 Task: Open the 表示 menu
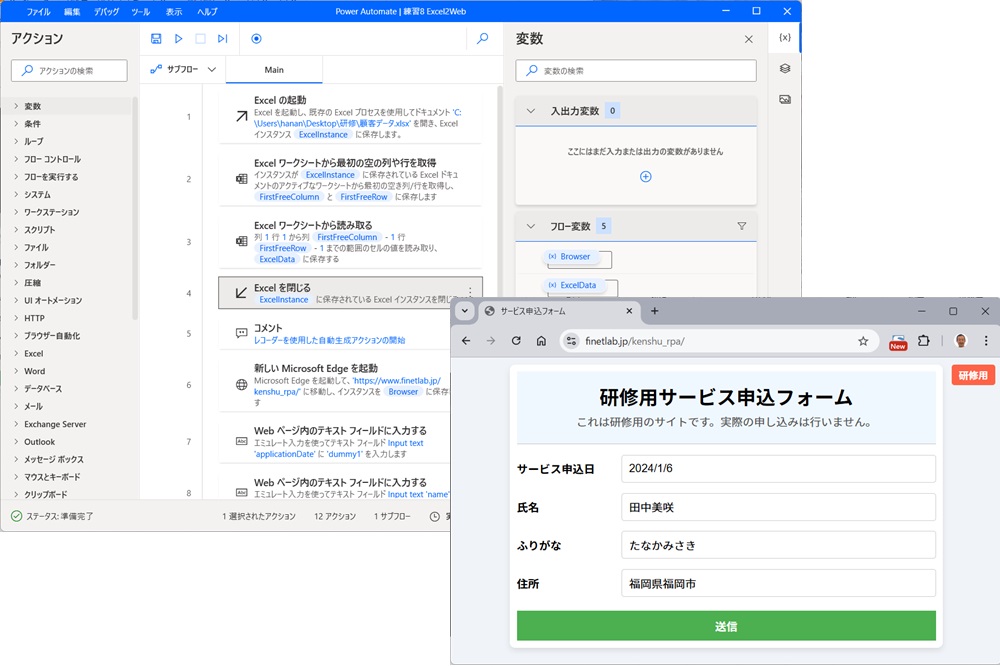pyautogui.click(x=173, y=11)
